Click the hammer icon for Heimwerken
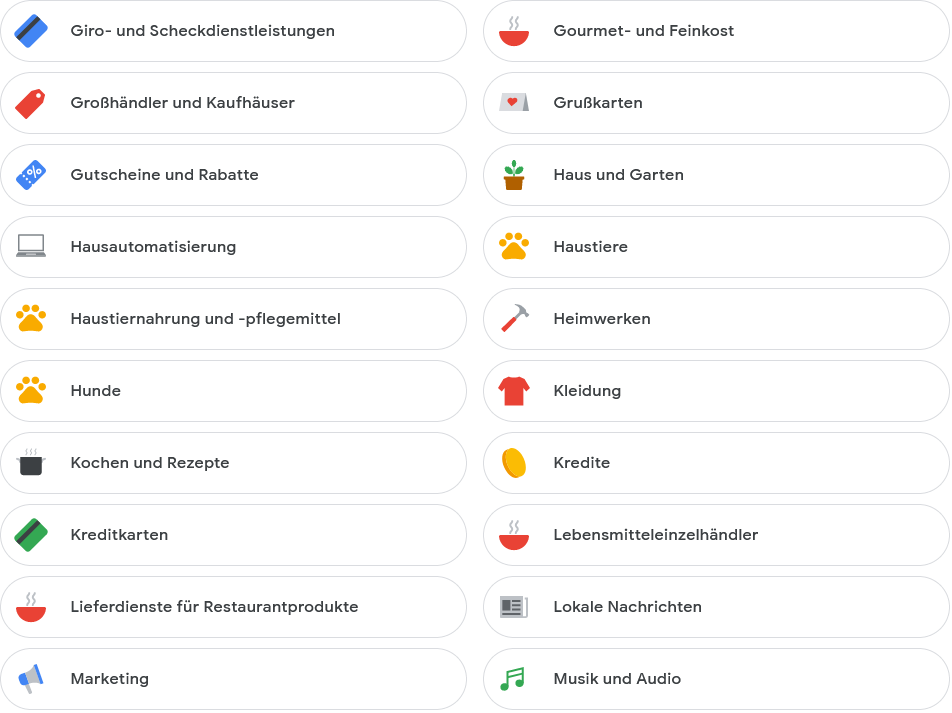The width and height of the screenshot is (952, 713). pyautogui.click(x=515, y=318)
